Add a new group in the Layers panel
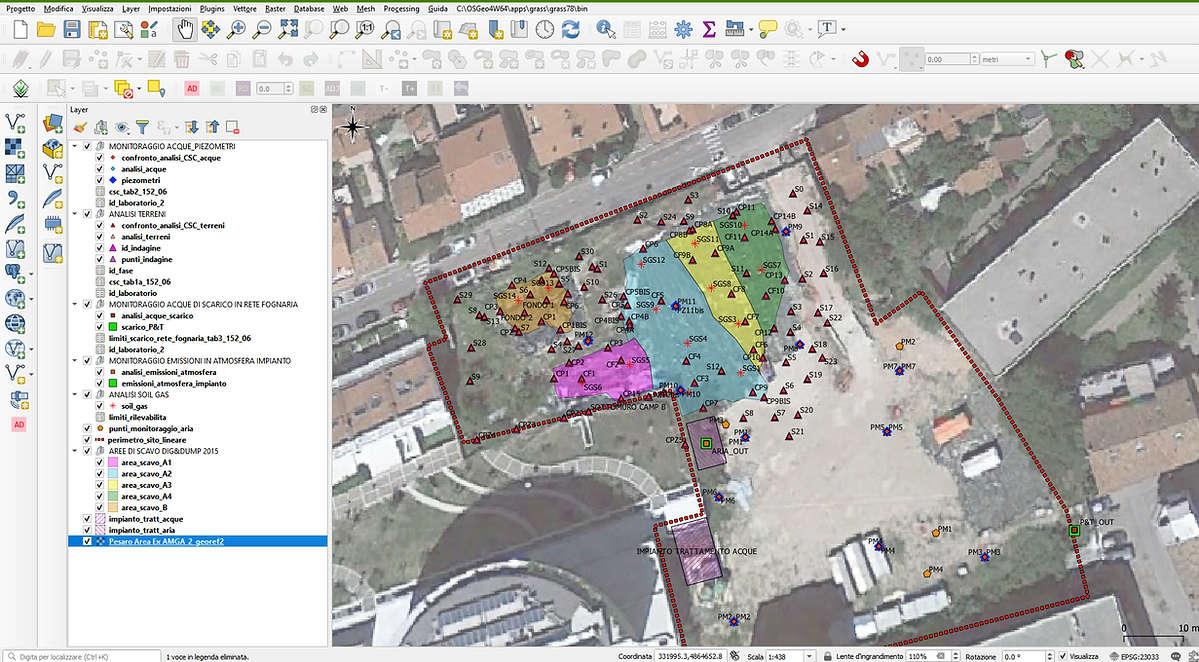The height and width of the screenshot is (662, 1199). (100, 127)
